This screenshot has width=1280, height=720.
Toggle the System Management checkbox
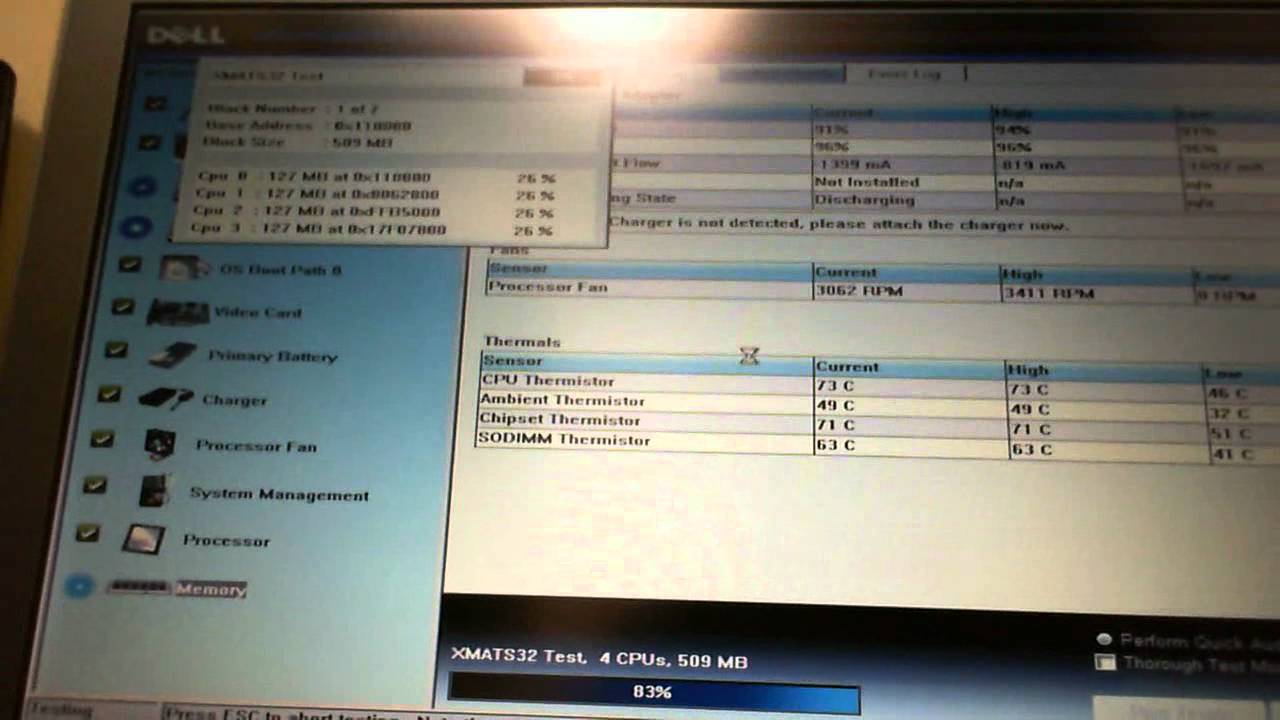click(x=95, y=485)
